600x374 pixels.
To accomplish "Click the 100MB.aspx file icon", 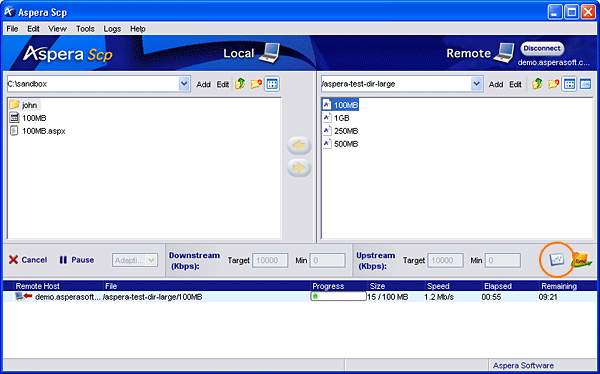I will pos(14,131).
